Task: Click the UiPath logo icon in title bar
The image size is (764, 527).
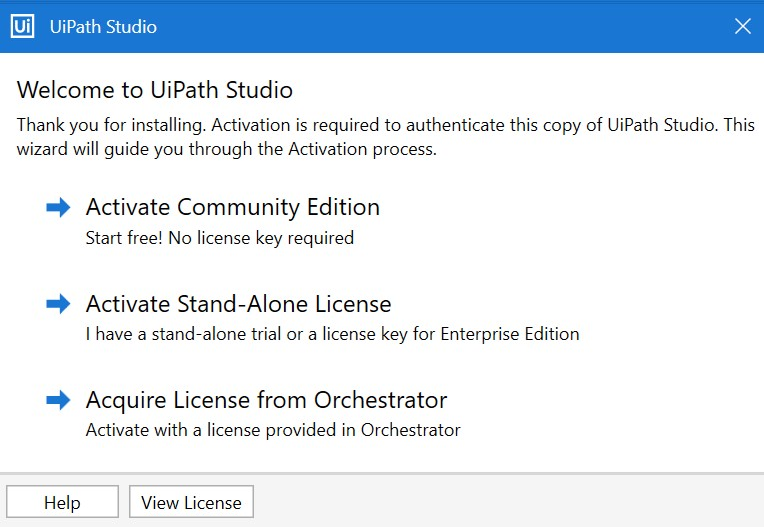Action: pyautogui.click(x=22, y=26)
